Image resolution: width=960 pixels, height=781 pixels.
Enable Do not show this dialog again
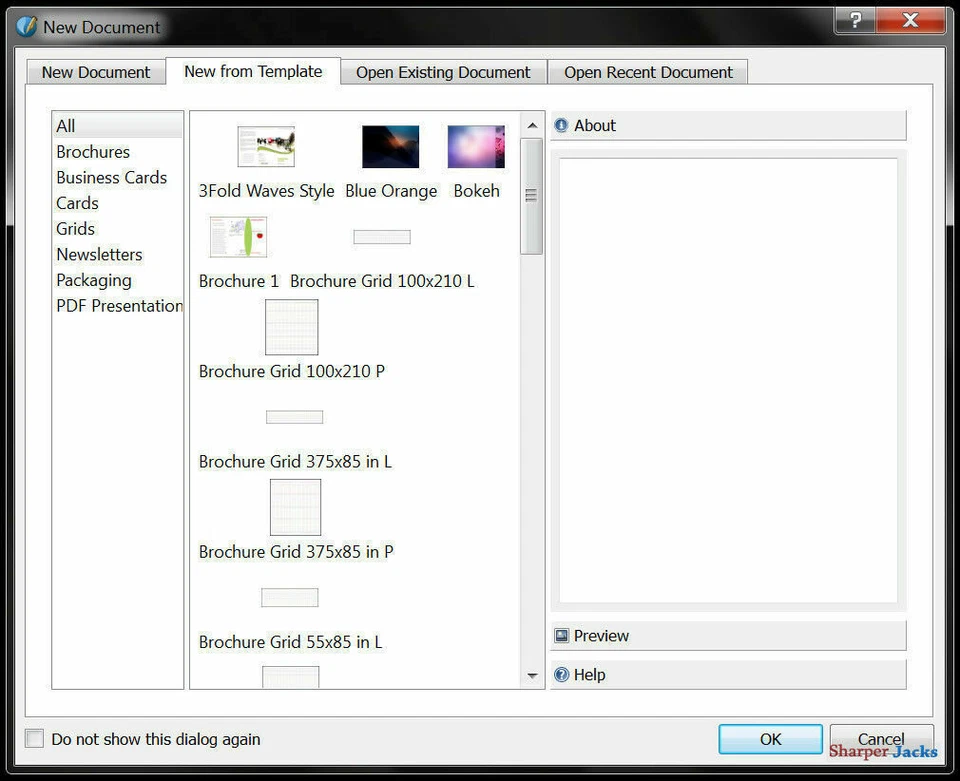[34, 738]
